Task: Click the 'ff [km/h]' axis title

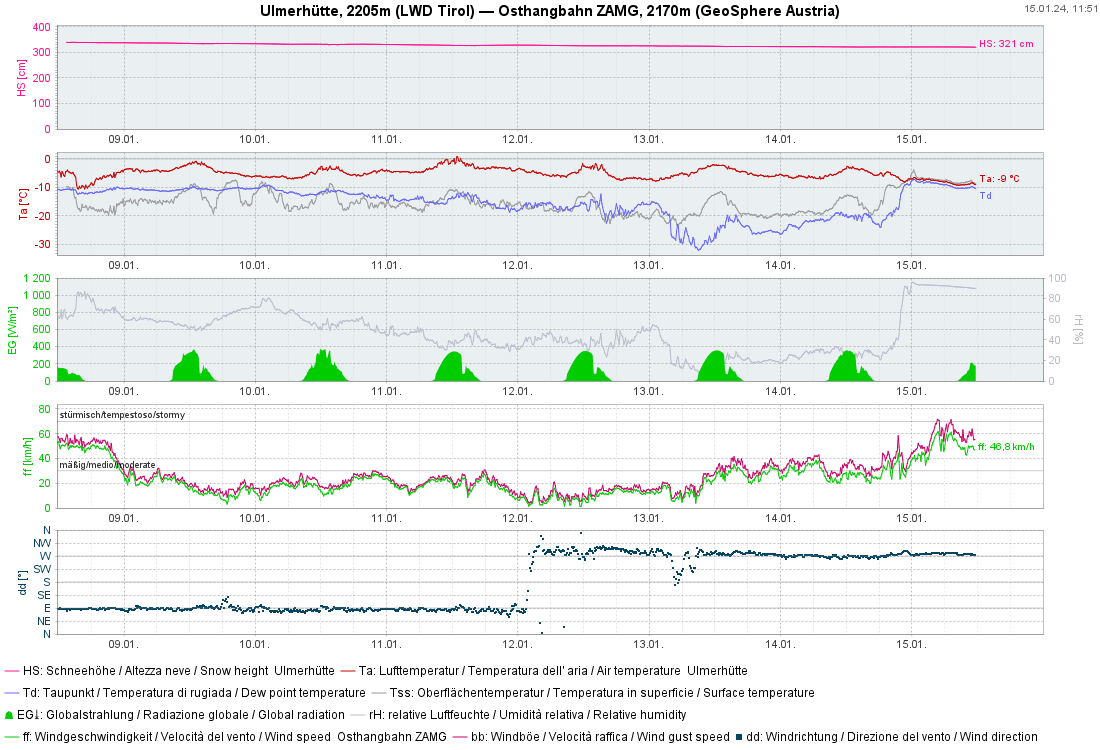Action: (x=27, y=456)
